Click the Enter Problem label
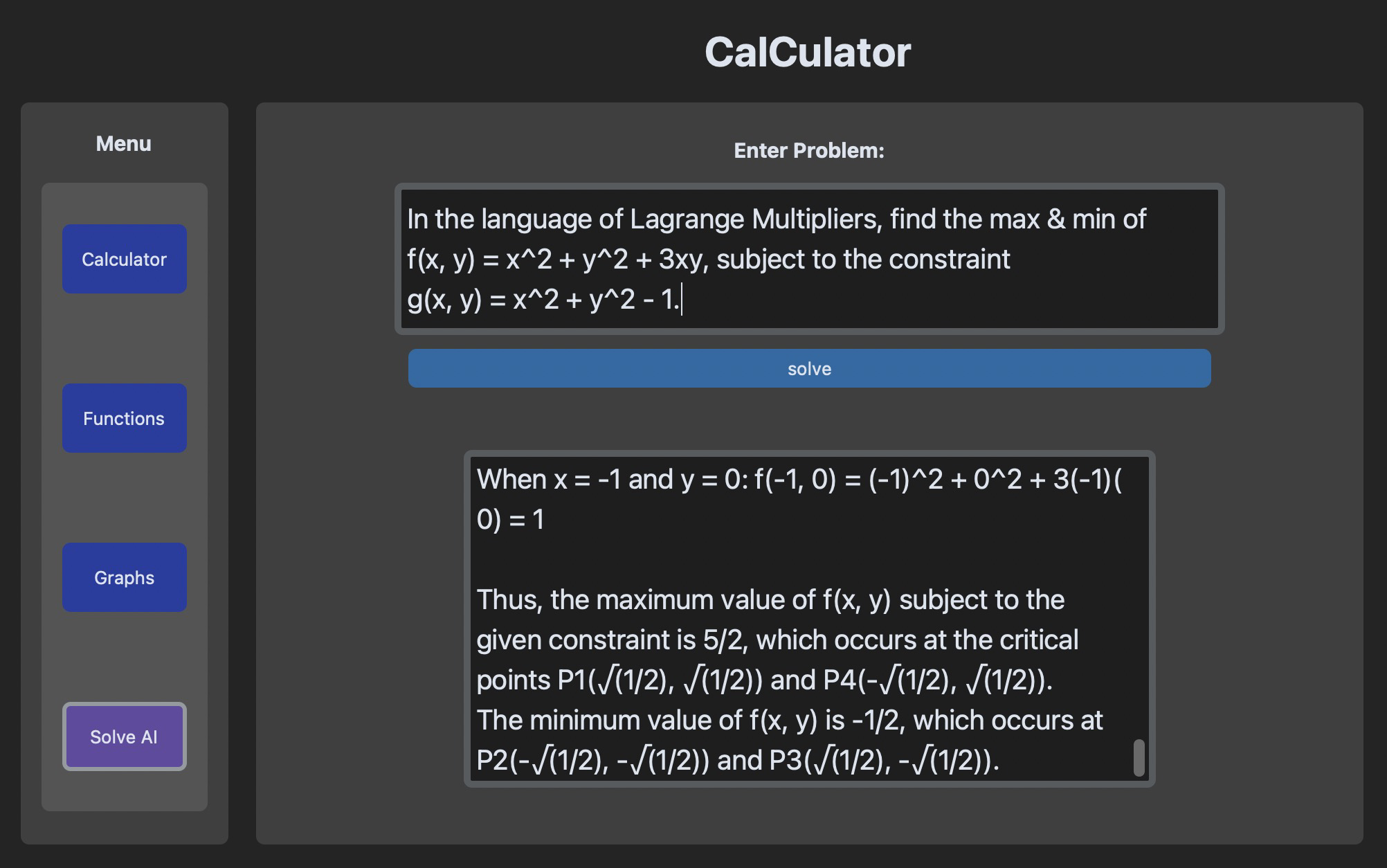The width and height of the screenshot is (1387, 868). click(808, 150)
